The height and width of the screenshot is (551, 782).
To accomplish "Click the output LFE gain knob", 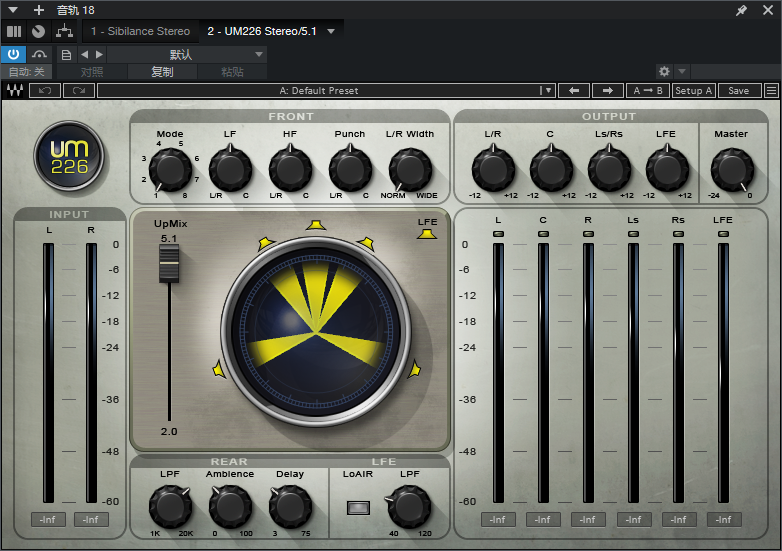I will [x=667, y=169].
